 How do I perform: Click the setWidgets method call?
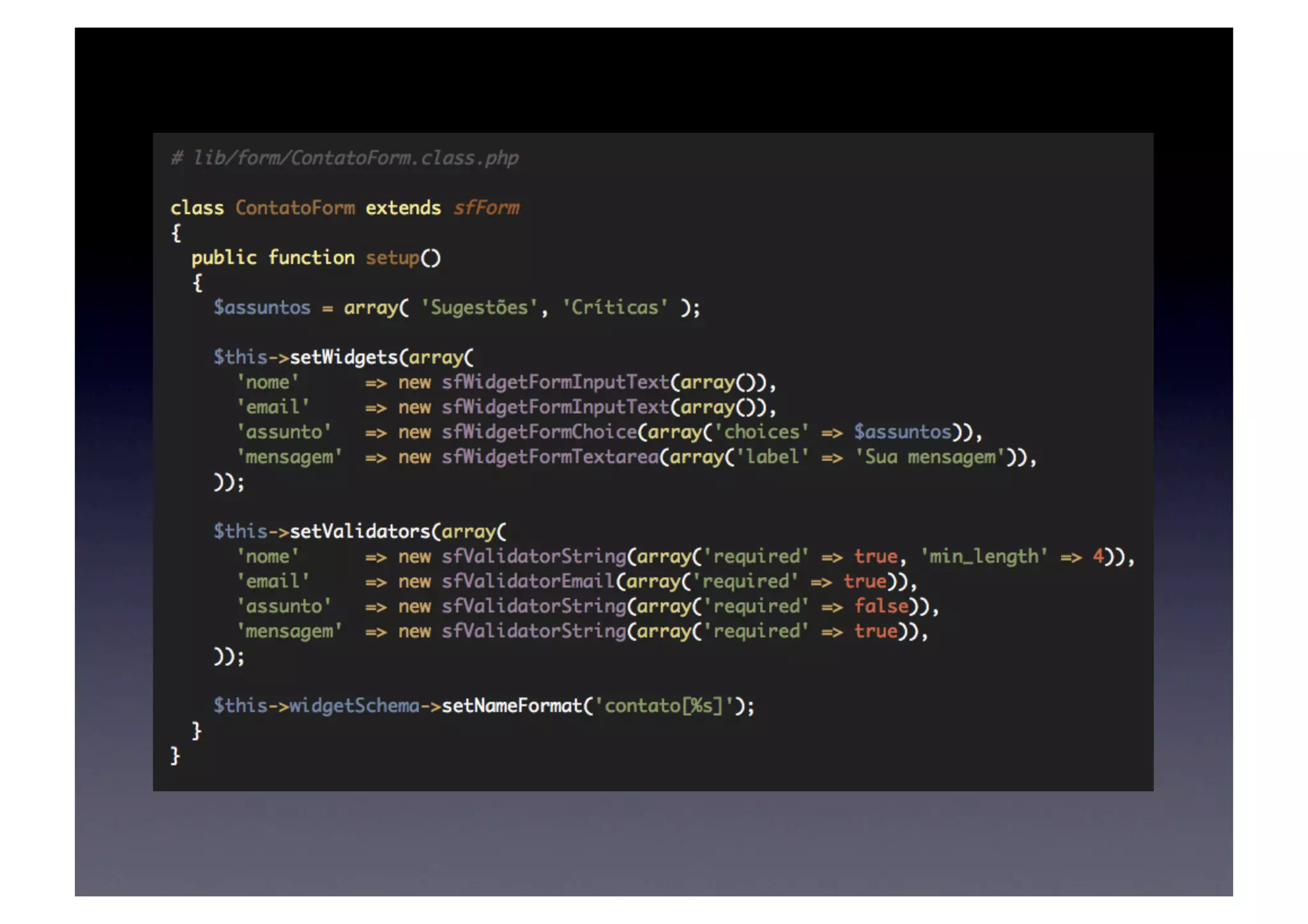344,357
